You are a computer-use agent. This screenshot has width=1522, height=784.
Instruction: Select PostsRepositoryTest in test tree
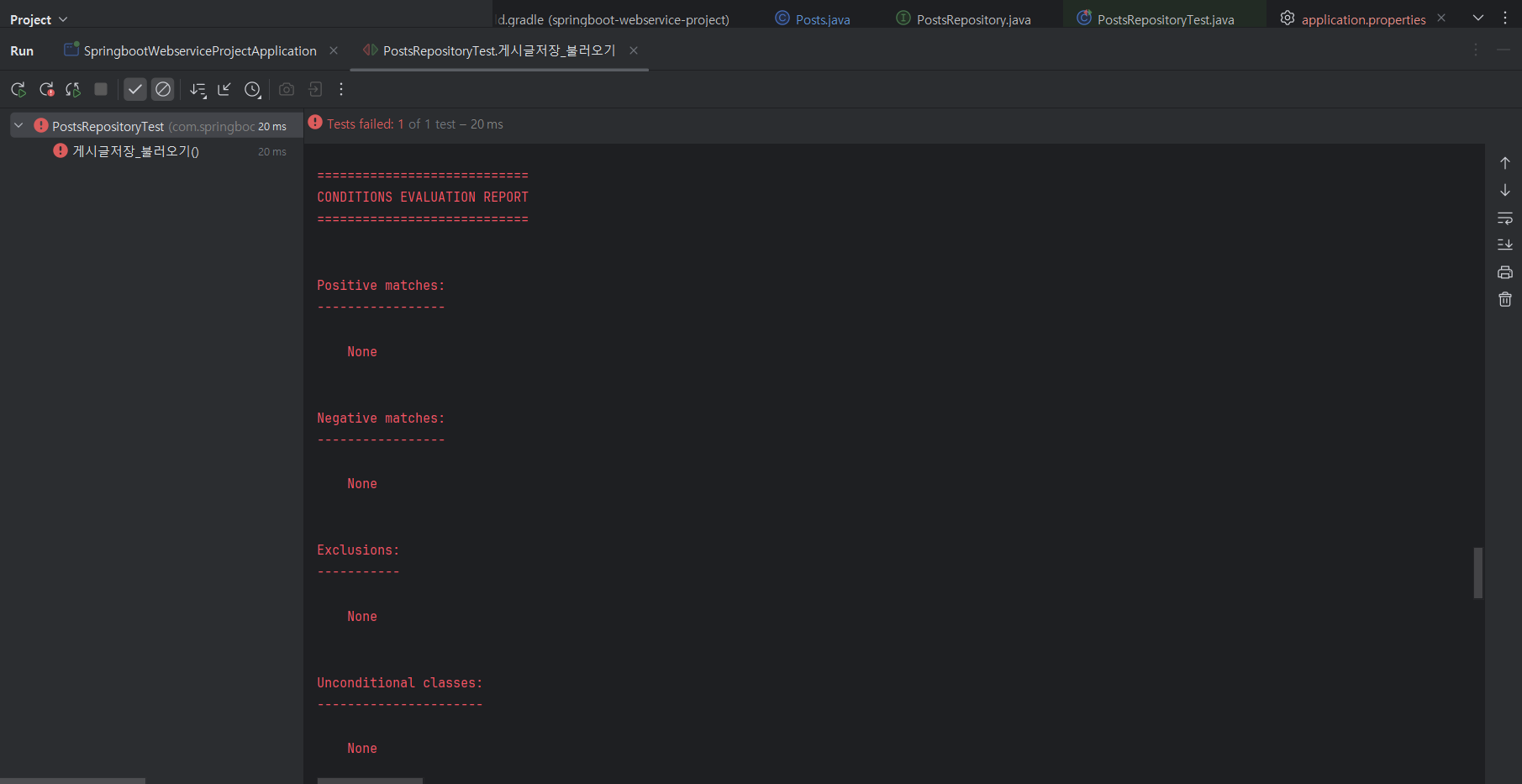pos(156,126)
